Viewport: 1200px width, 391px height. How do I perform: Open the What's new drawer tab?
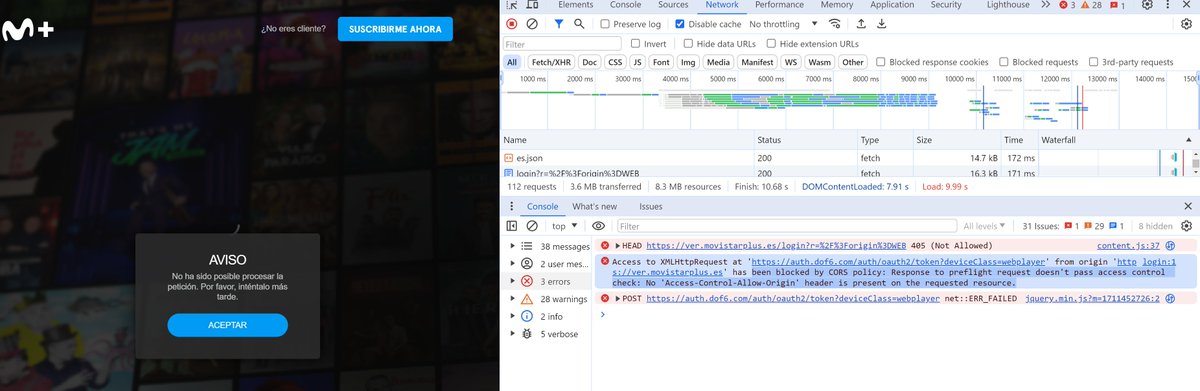point(594,206)
